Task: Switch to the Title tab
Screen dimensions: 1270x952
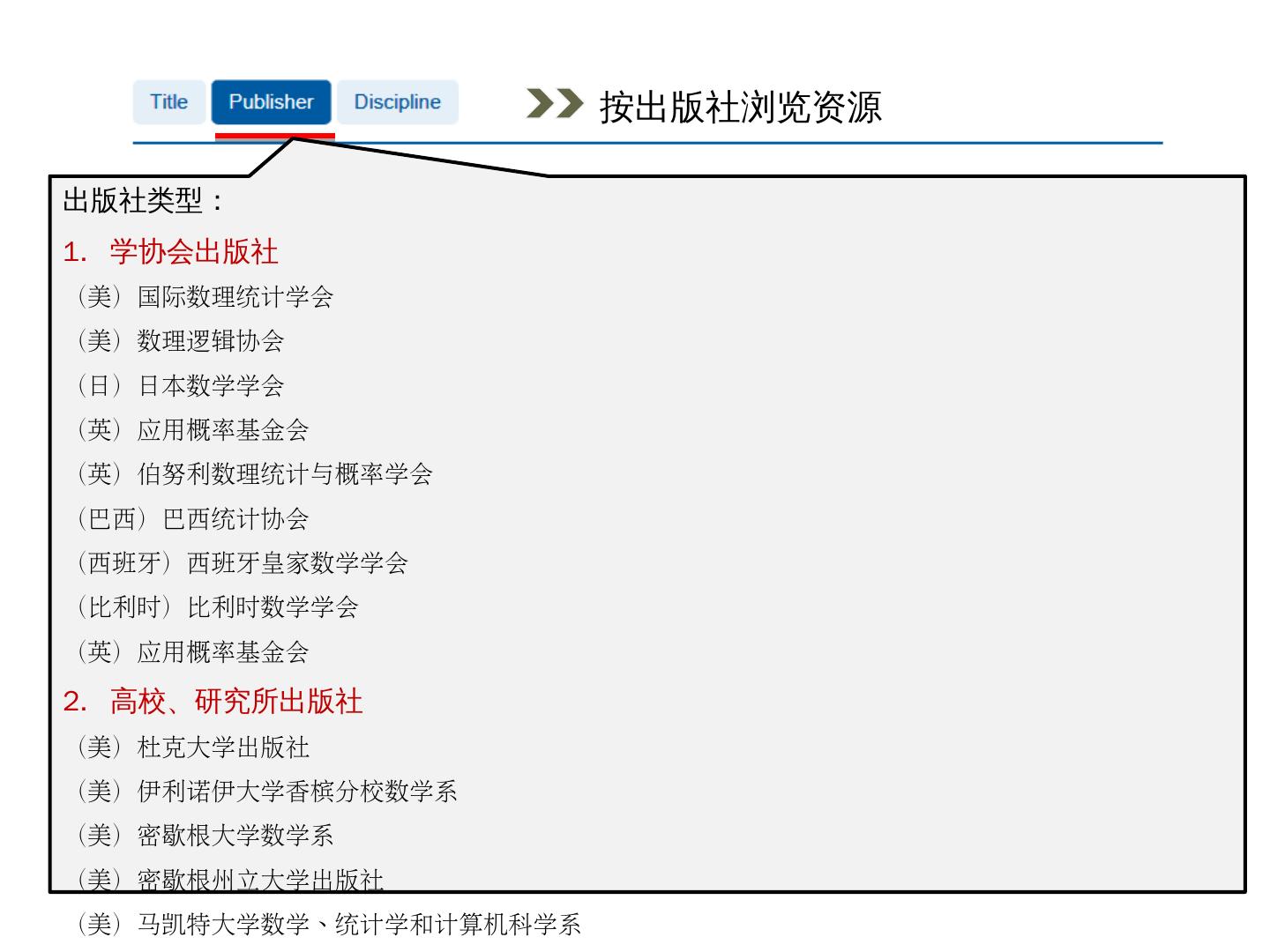Action: (168, 102)
